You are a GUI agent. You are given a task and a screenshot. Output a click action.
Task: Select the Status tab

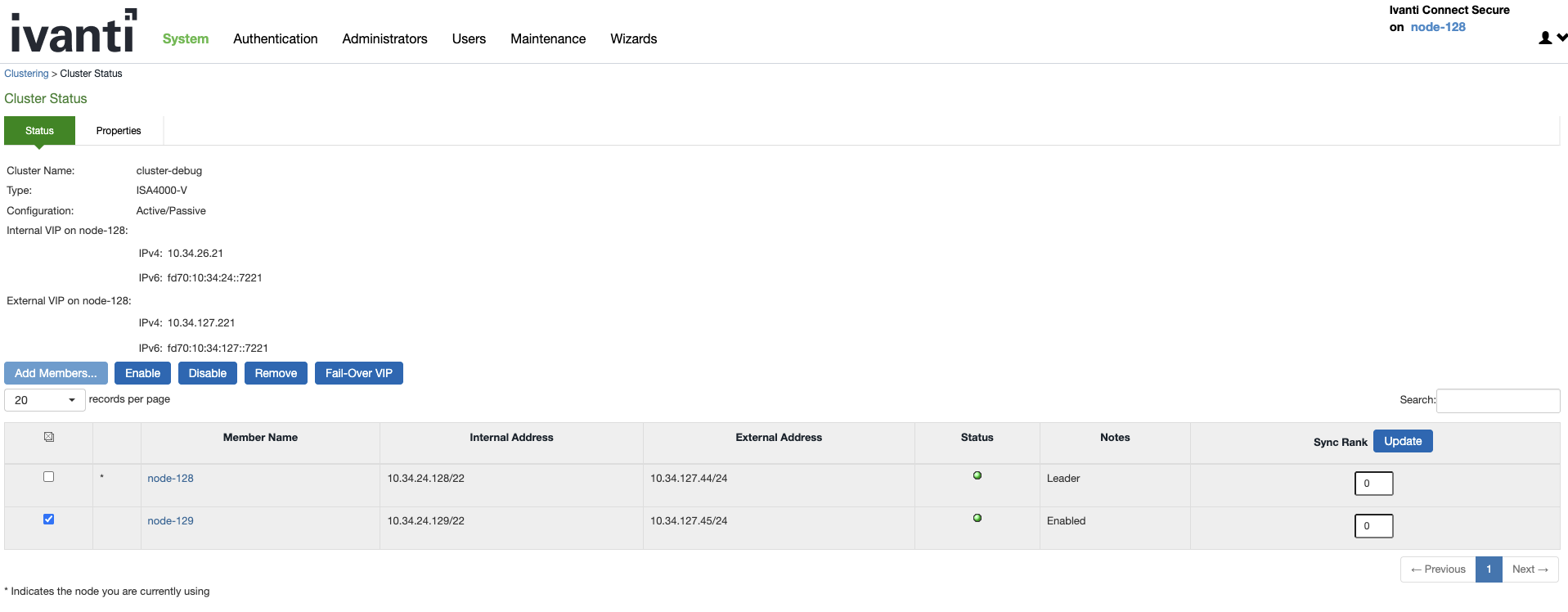click(39, 131)
